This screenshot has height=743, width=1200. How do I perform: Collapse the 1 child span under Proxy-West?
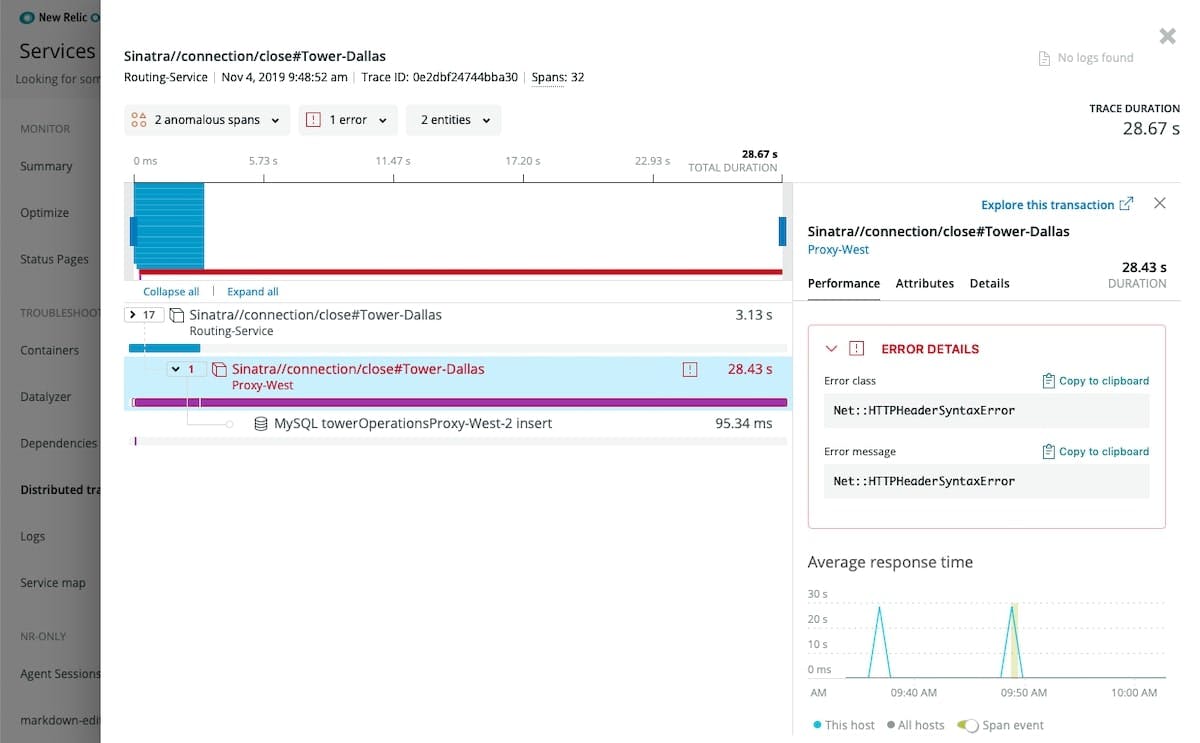[187, 369]
